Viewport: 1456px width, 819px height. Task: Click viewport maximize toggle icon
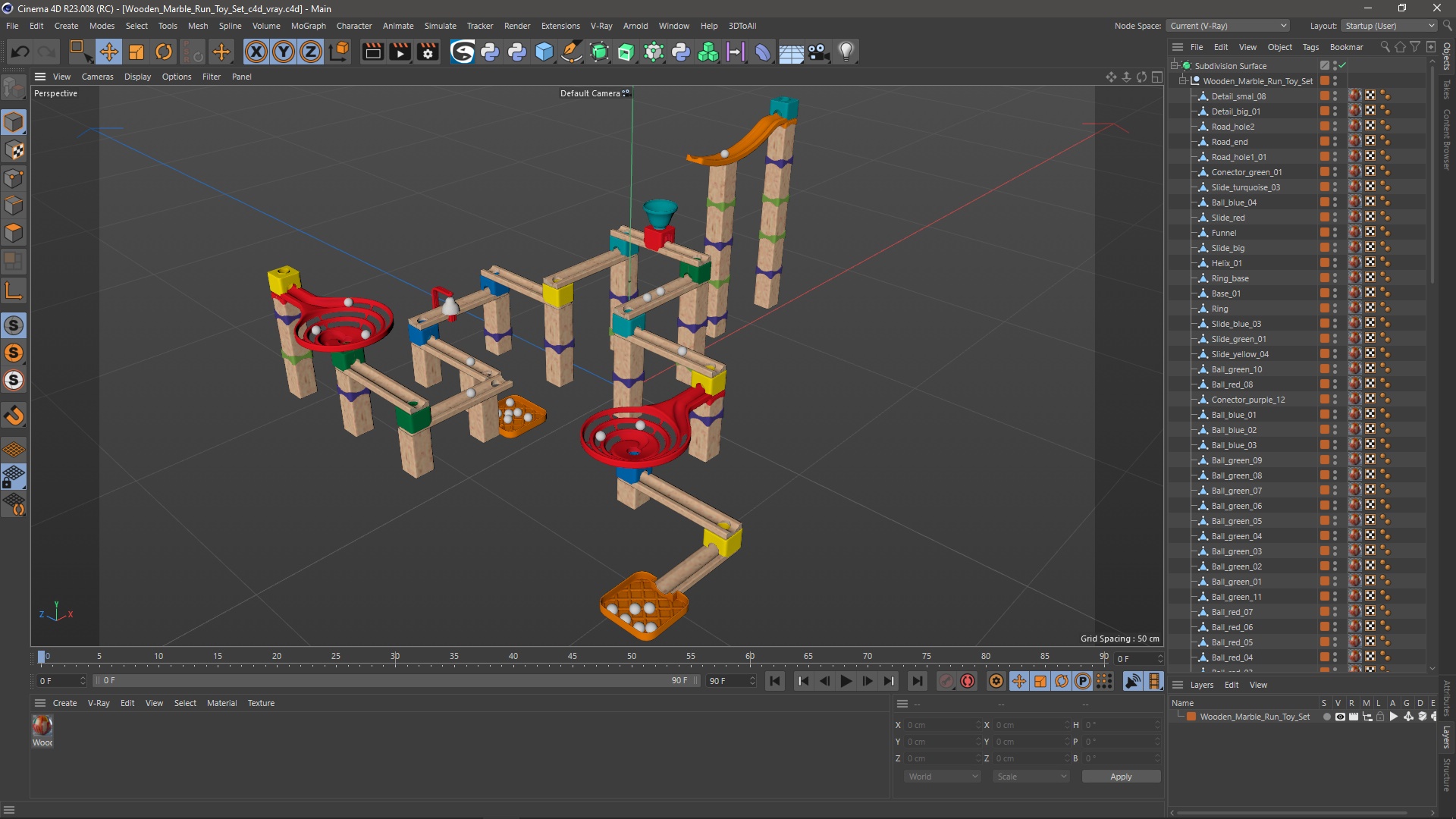tap(1156, 77)
